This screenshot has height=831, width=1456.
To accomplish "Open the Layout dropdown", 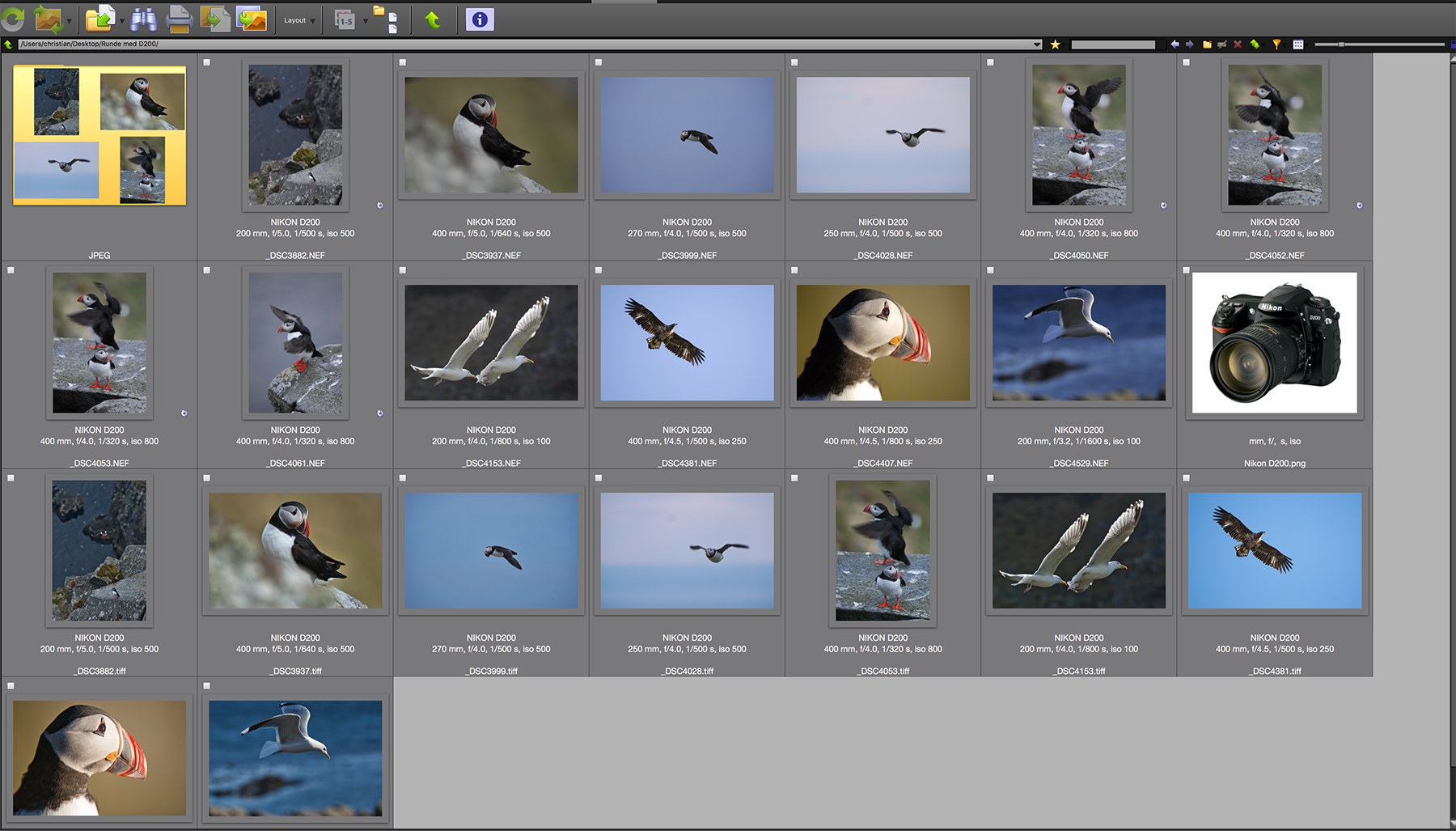I will 298,20.
